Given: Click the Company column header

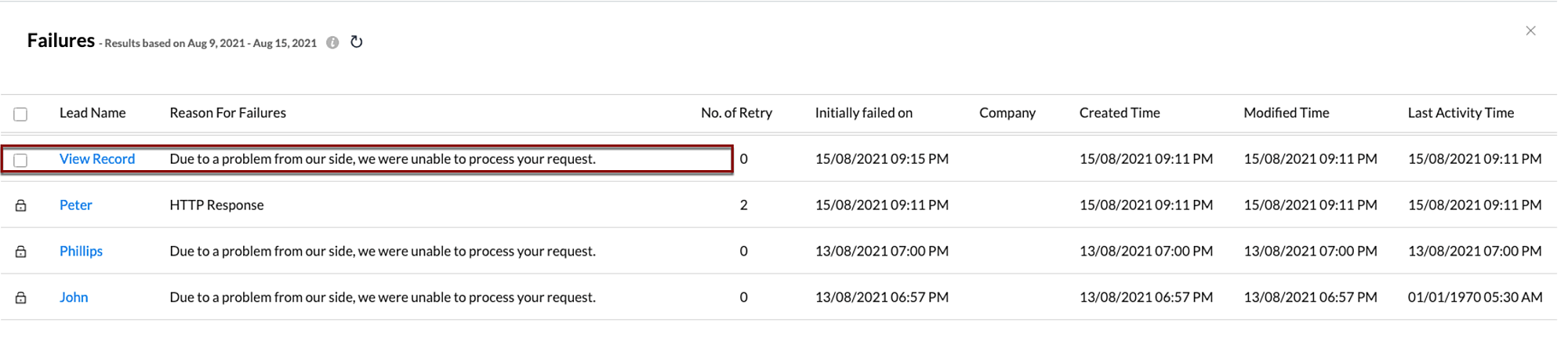Looking at the screenshot, I should [1007, 113].
